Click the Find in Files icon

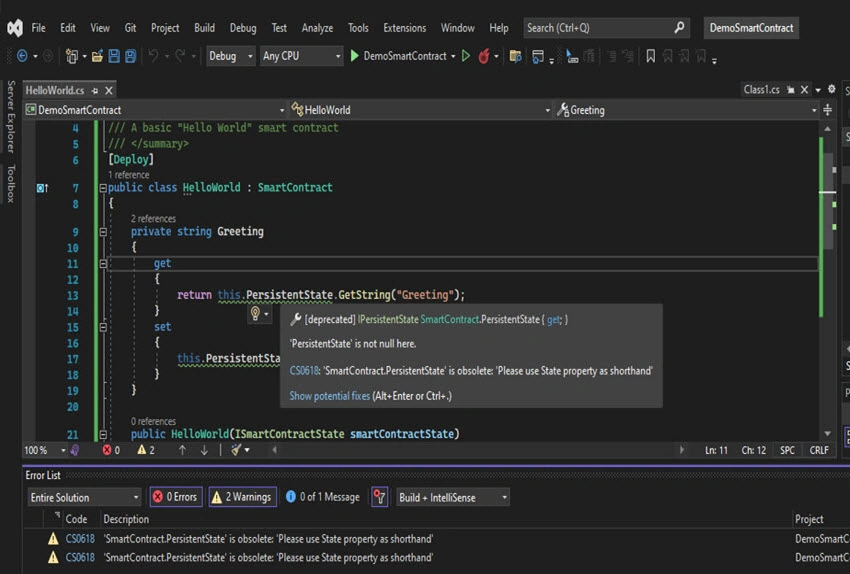(x=515, y=56)
